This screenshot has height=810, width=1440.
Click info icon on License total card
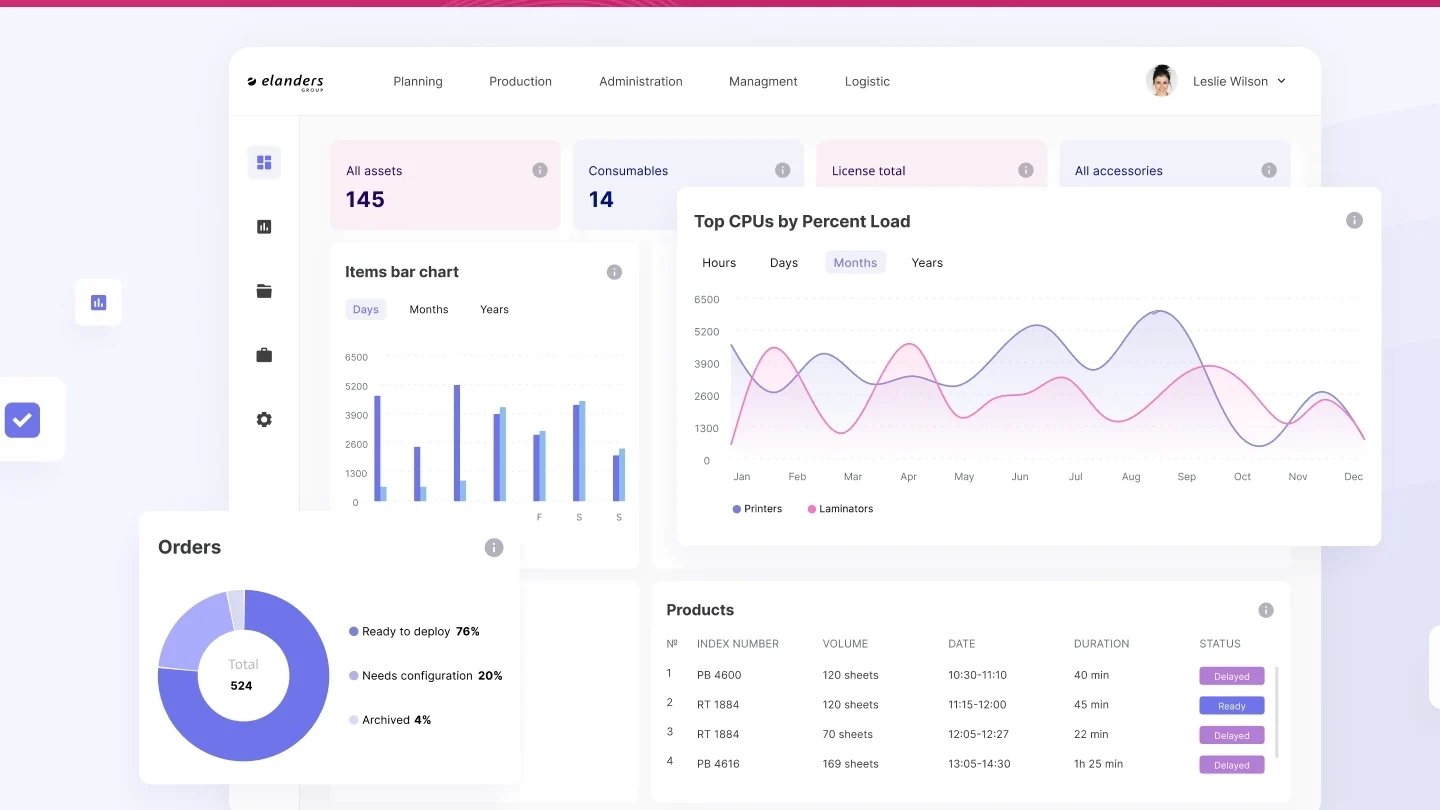(1026, 170)
